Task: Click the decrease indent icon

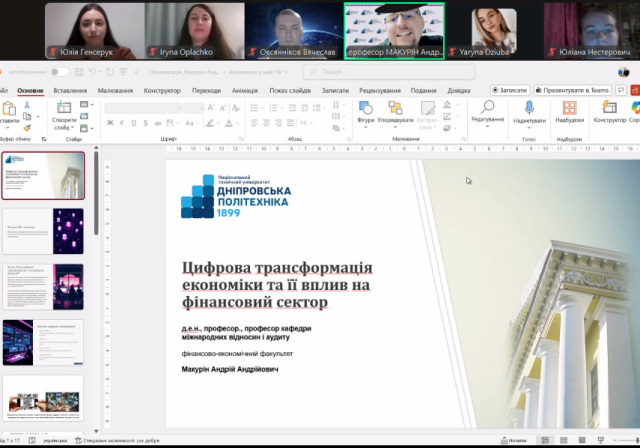Action: (292, 108)
